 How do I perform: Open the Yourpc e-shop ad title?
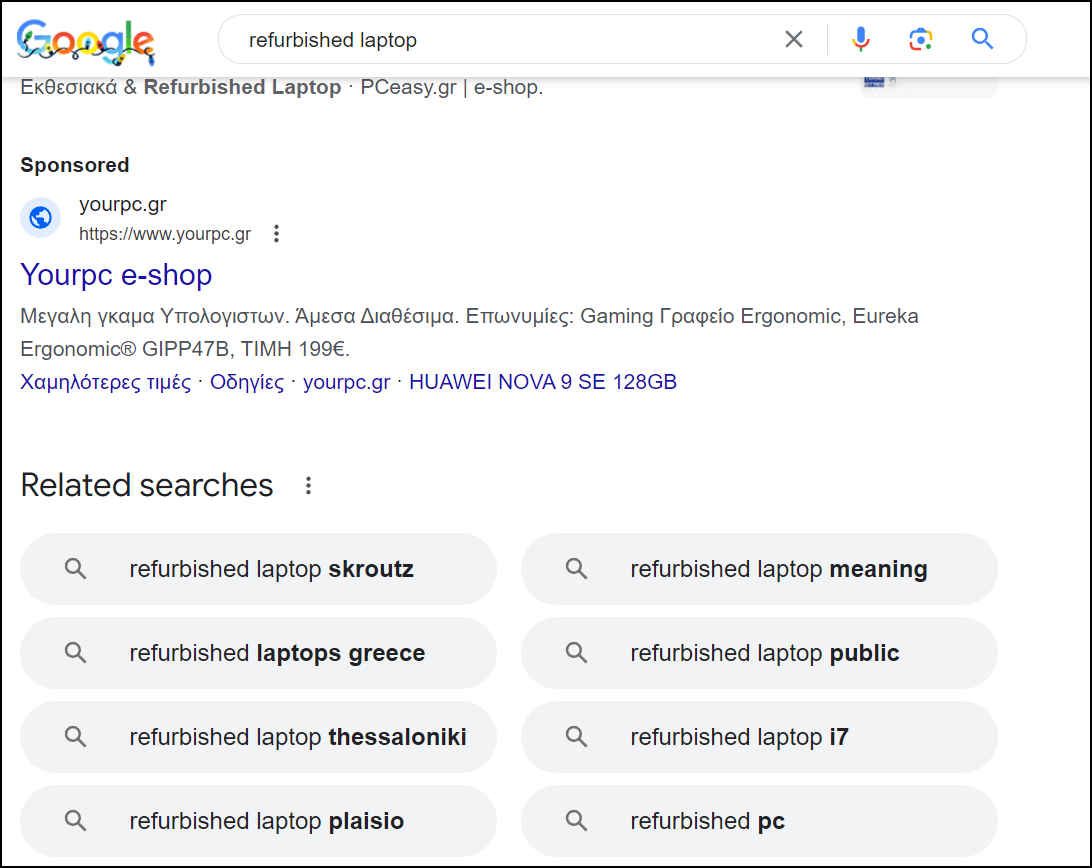(x=116, y=275)
